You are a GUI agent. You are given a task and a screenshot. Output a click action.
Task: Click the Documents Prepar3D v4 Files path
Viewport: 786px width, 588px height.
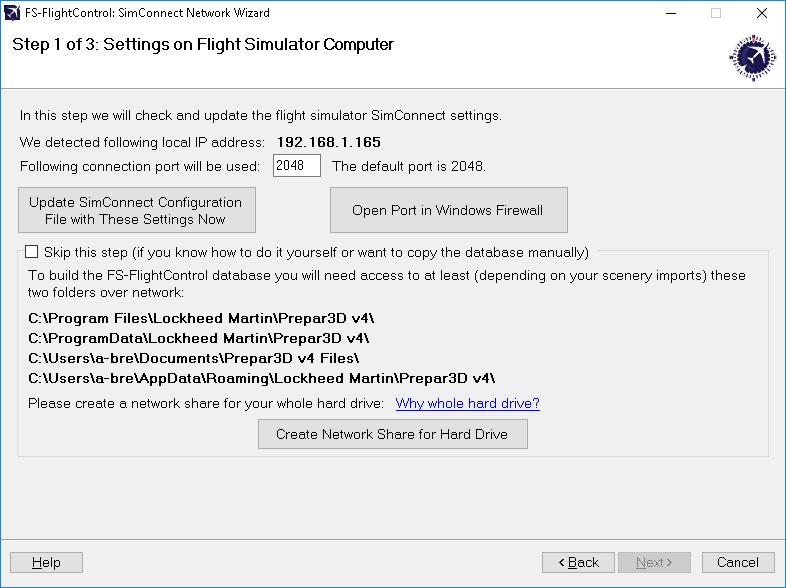pos(193,358)
